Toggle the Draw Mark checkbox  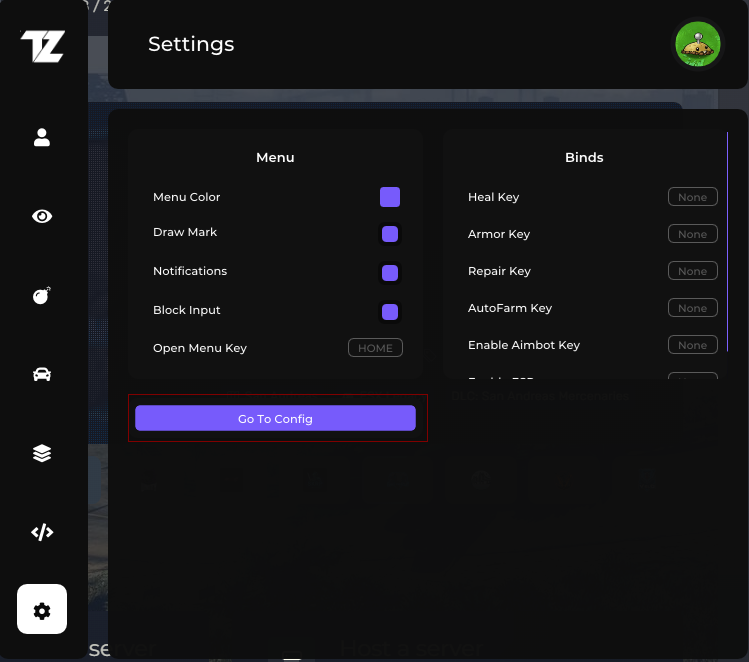[x=390, y=234]
